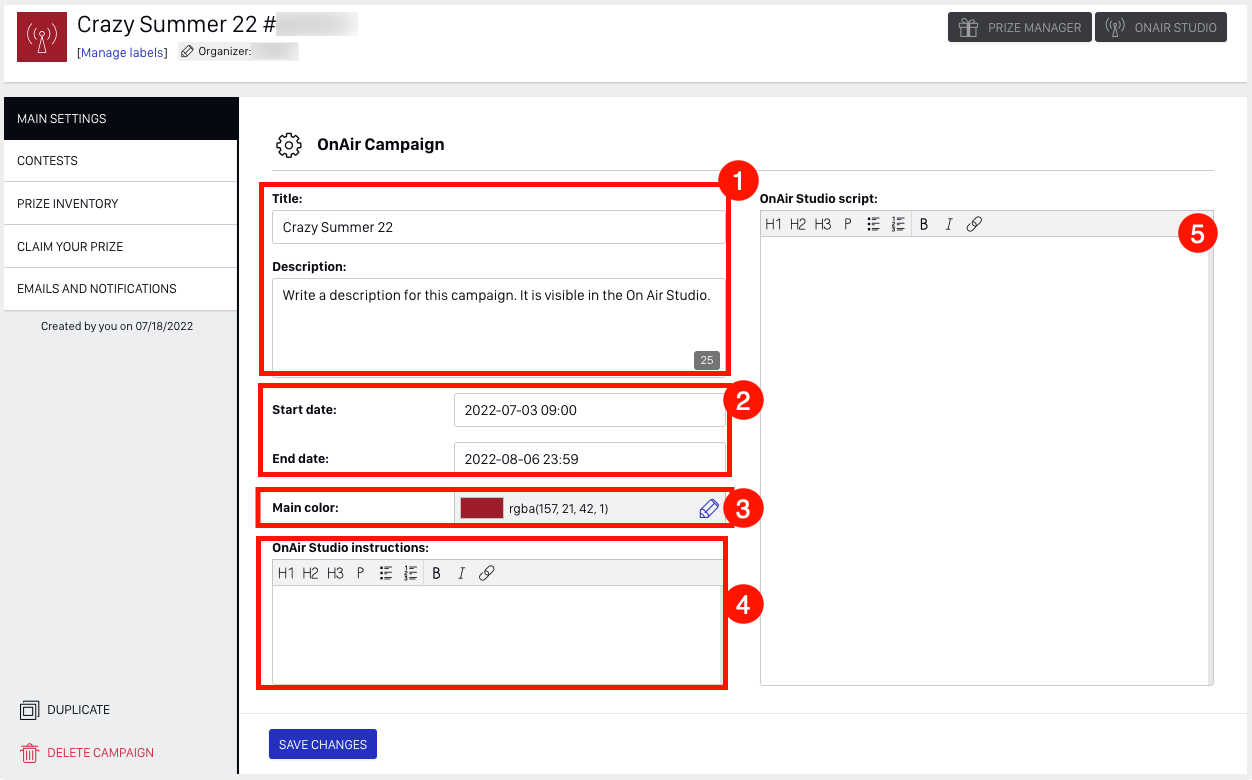The width and height of the screenshot is (1252, 780).
Task: Click the Save Changes button
Action: tap(322, 744)
